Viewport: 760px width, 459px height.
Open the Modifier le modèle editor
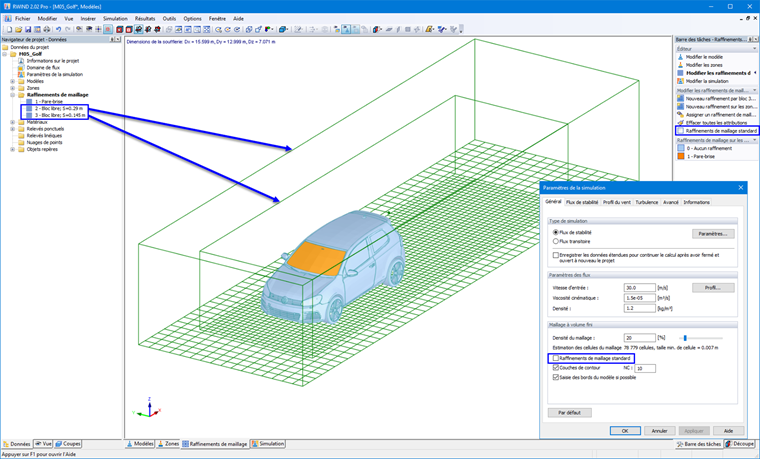click(704, 57)
